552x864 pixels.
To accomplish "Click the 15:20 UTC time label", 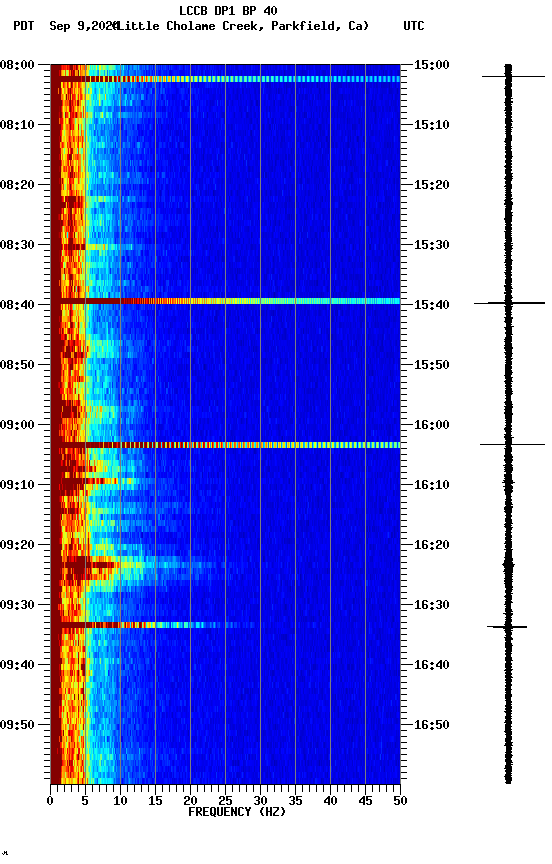I will 432,185.
